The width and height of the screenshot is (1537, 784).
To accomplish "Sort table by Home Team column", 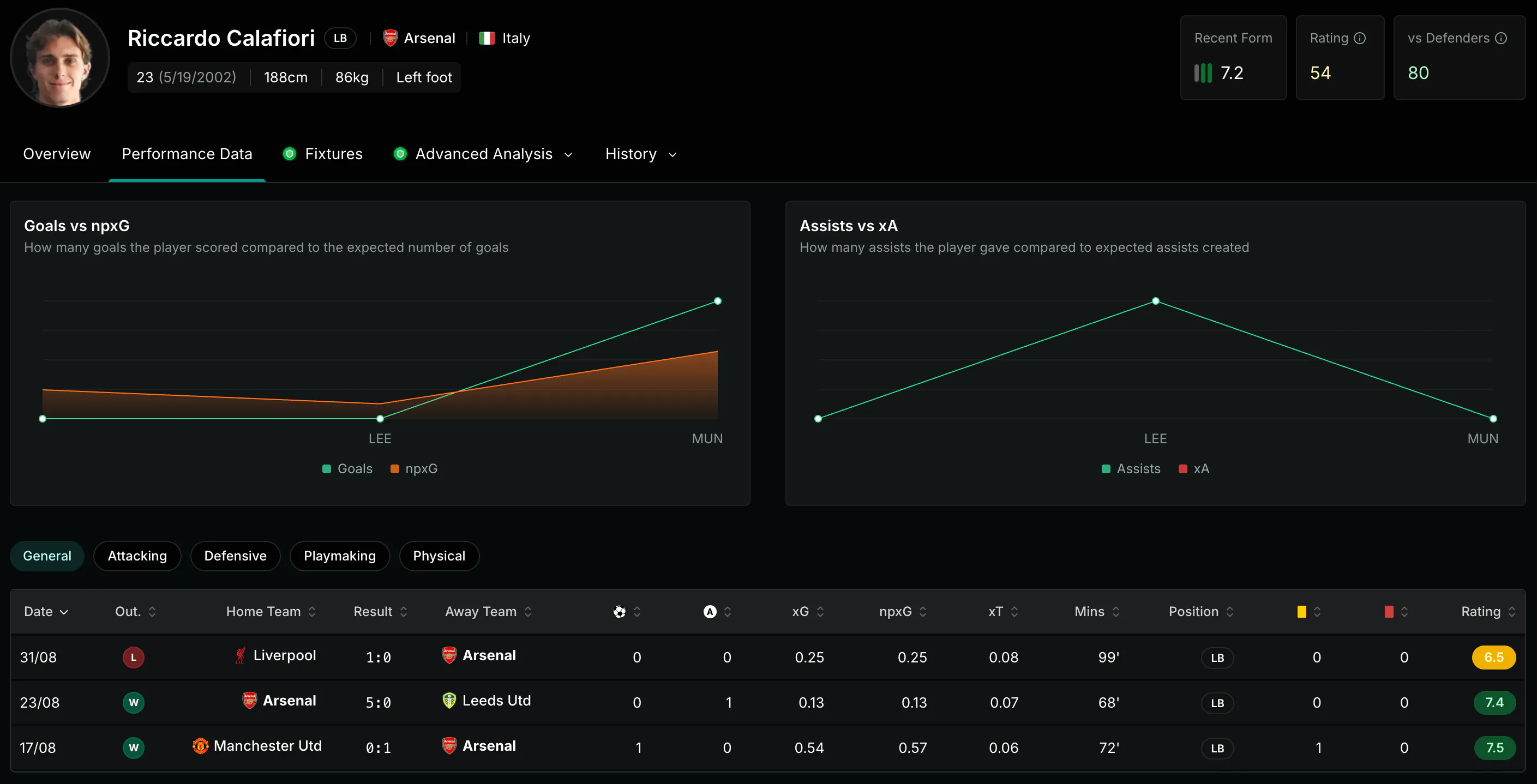I will (x=271, y=612).
